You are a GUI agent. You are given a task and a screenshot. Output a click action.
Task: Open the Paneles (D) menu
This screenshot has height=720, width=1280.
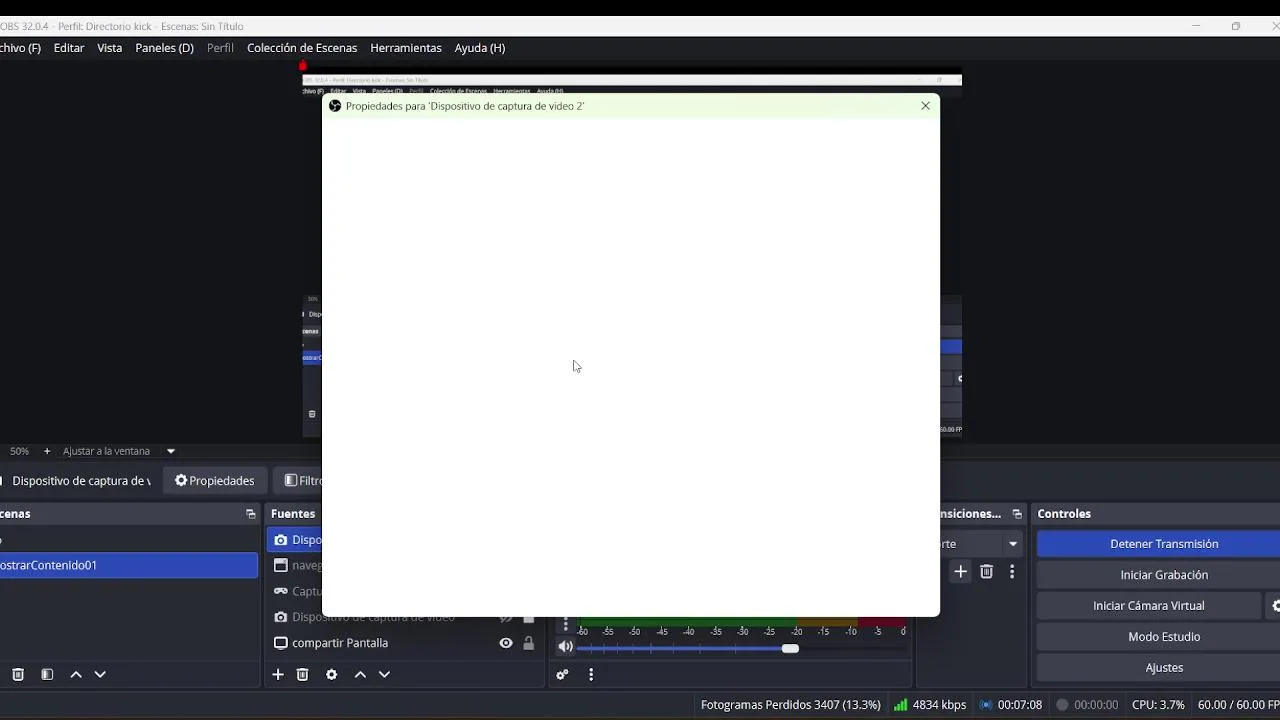164,48
